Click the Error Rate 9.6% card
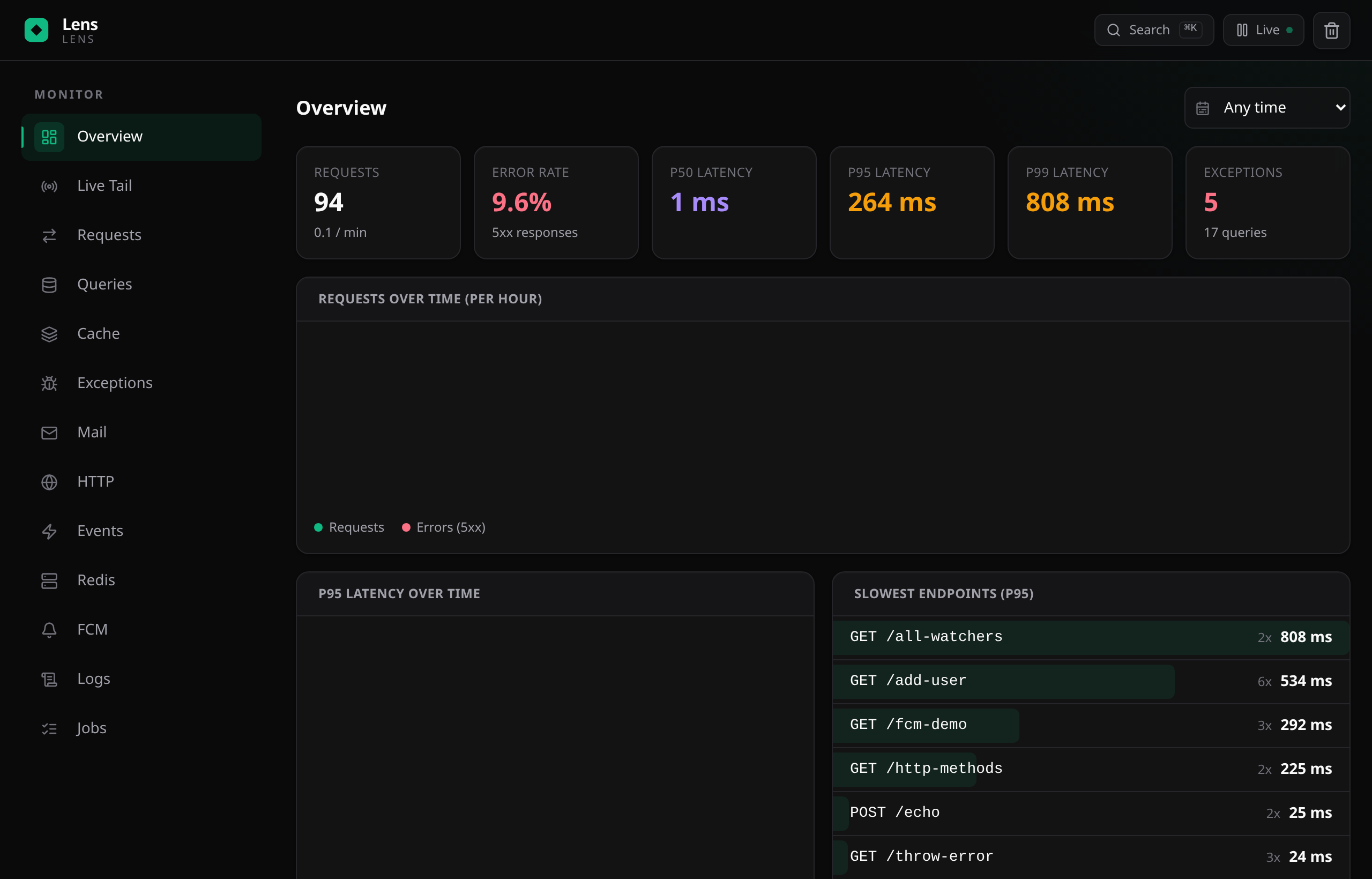 pos(556,203)
